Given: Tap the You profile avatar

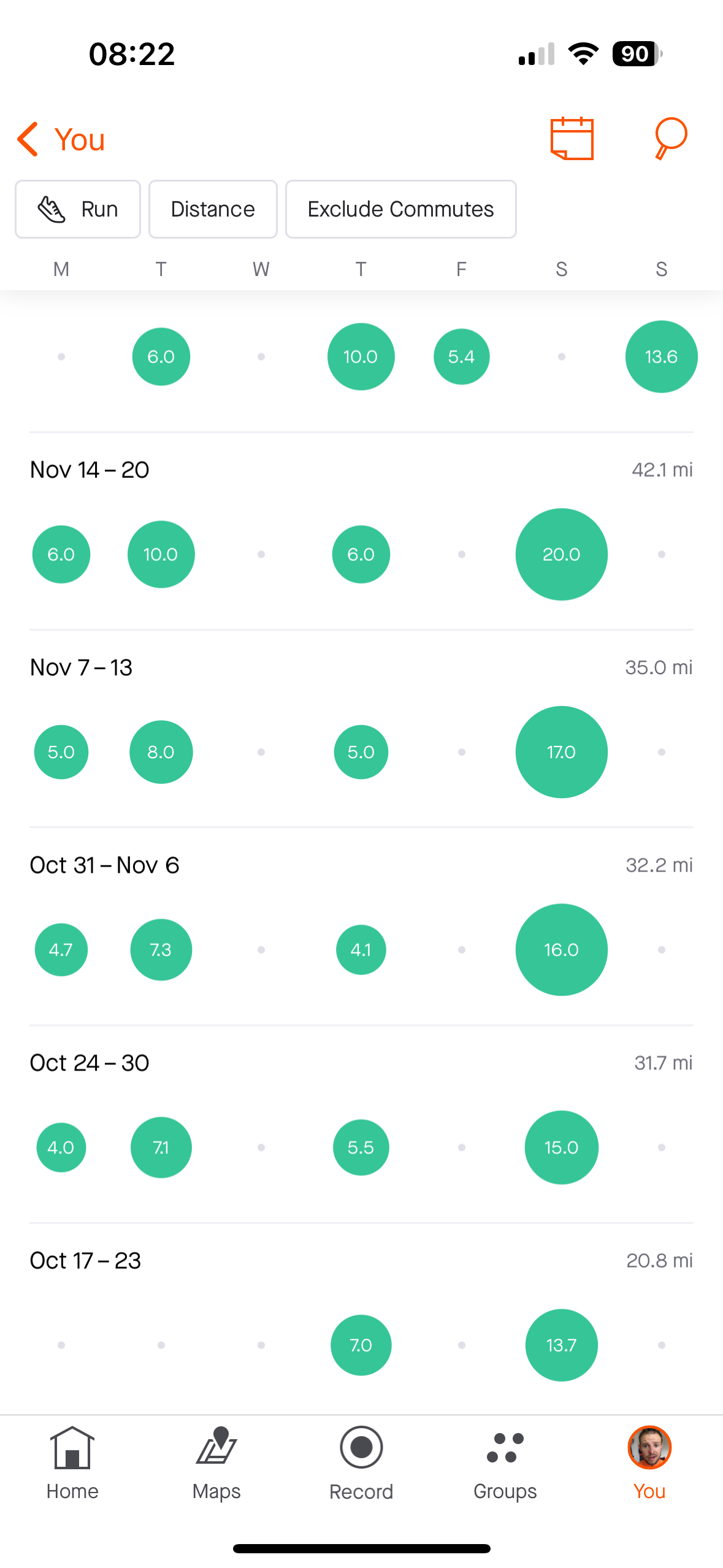Looking at the screenshot, I should click(x=649, y=1449).
